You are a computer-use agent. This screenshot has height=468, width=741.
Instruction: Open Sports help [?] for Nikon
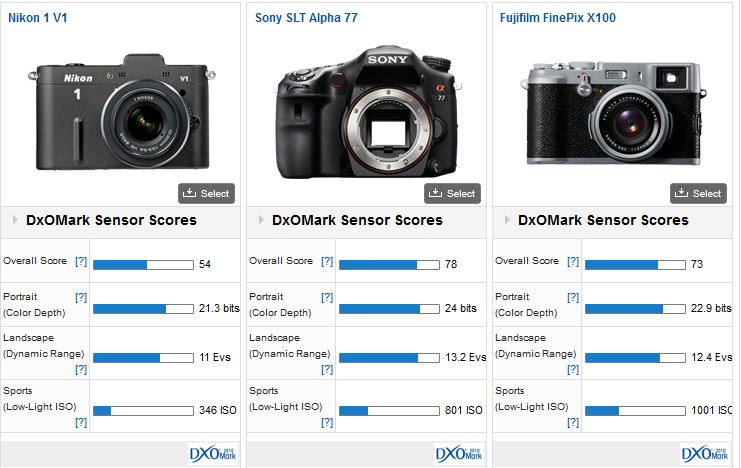[x=81, y=422]
